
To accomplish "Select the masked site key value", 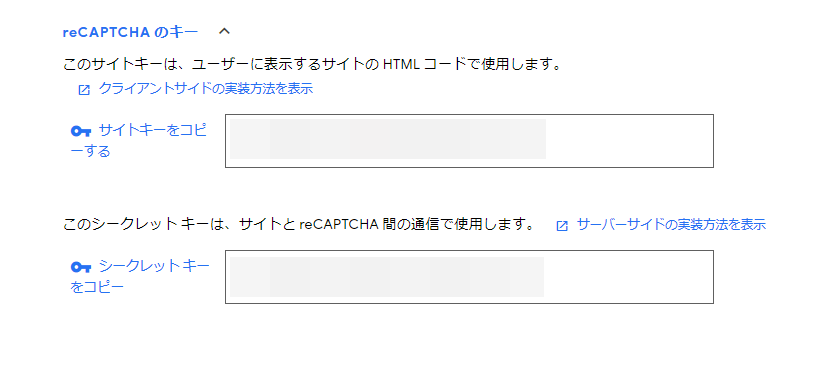I will point(388,139).
